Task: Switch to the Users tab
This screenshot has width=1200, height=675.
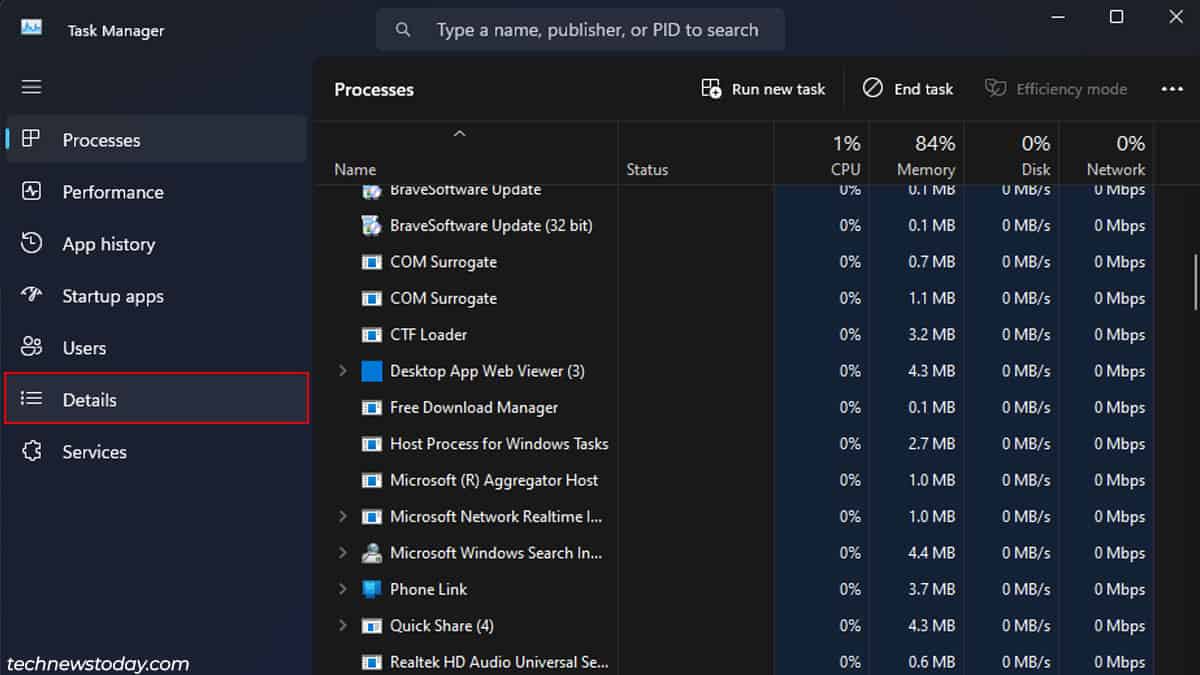Action: pyautogui.click(x=157, y=347)
